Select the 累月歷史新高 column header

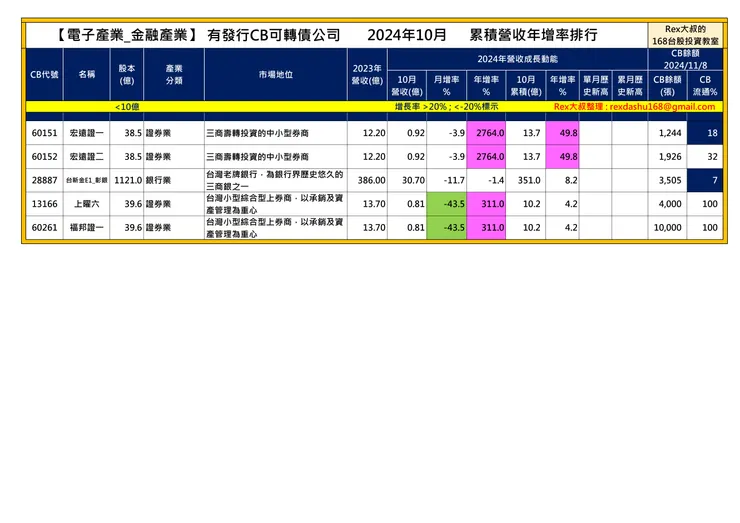click(x=630, y=85)
